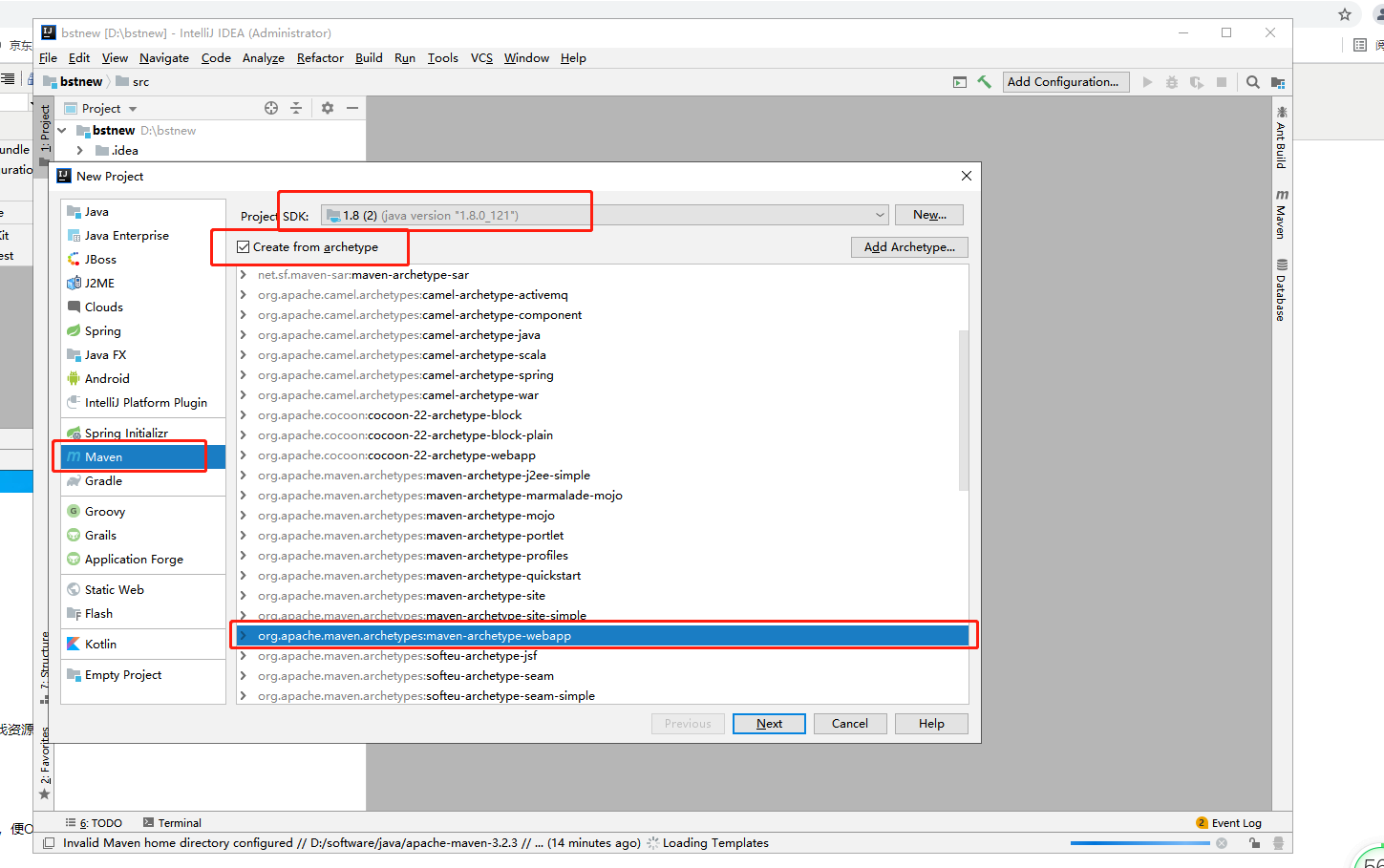The image size is (1384, 868).
Task: Open the Tools menu
Action: pos(442,58)
